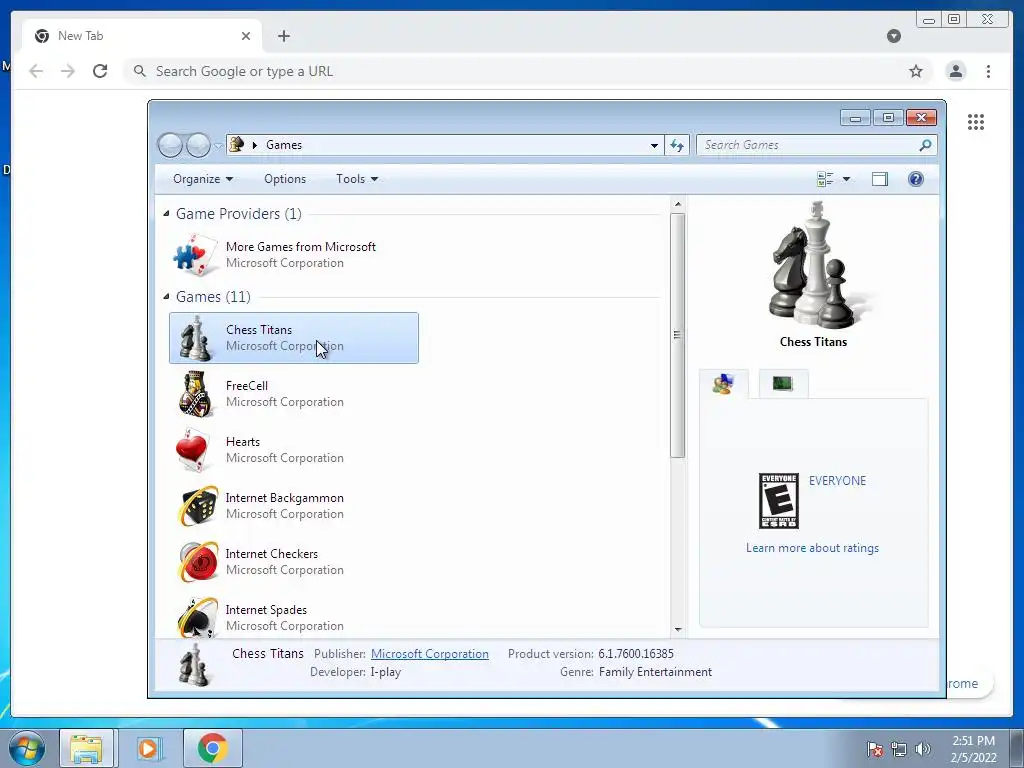Open Action Center flag tray icon
The height and width of the screenshot is (768, 1024).
point(874,749)
